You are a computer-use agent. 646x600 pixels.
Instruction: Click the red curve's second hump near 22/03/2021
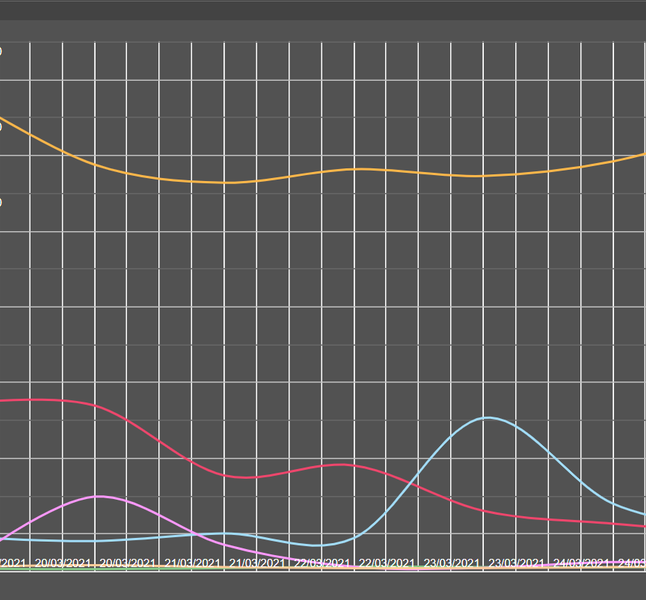click(x=340, y=465)
